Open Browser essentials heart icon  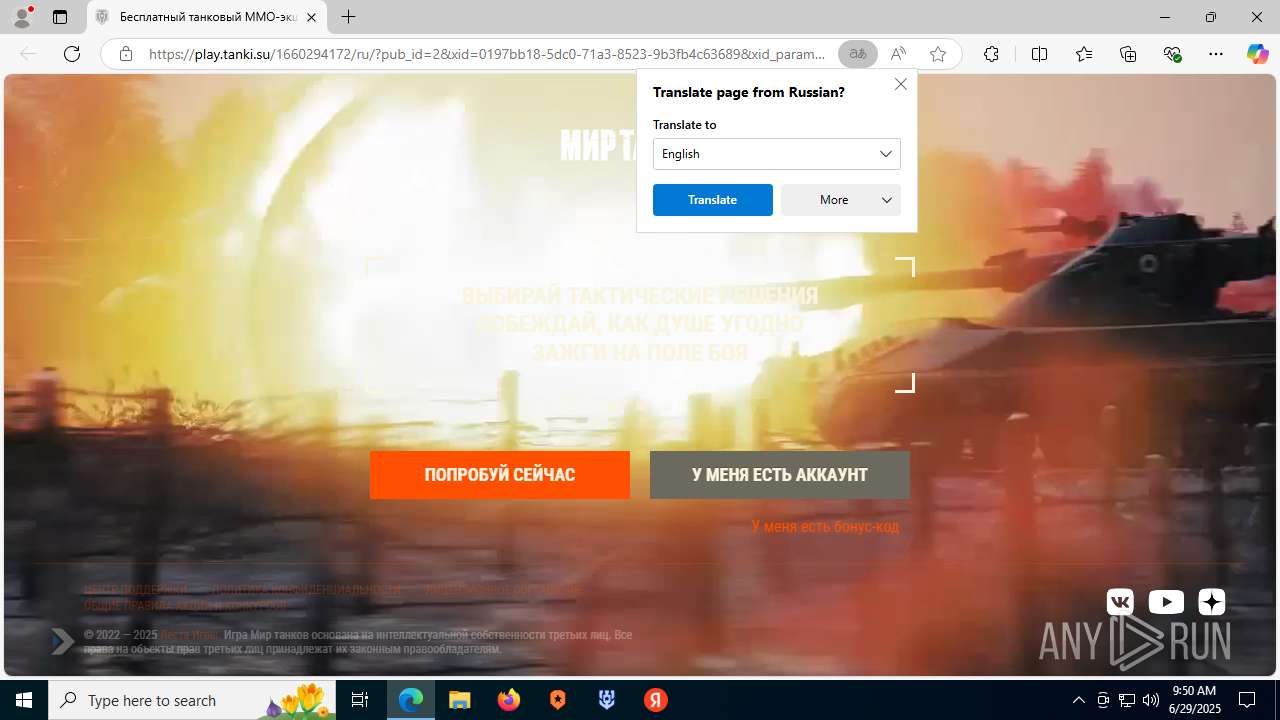pyautogui.click(x=1173, y=54)
